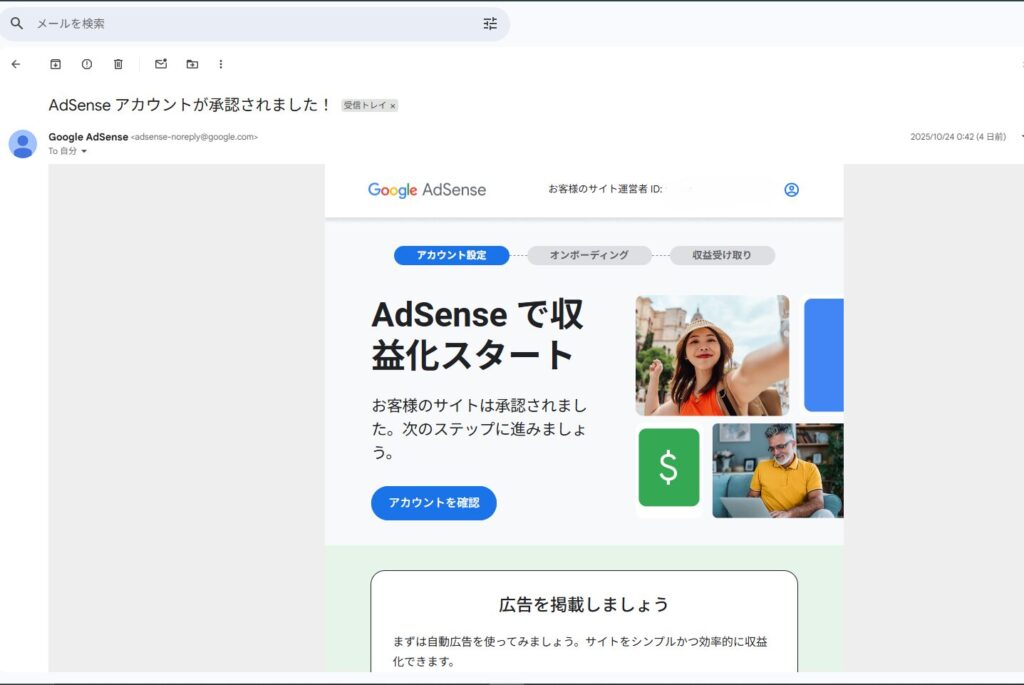Open the Move to folder icon
1024x685 pixels.
click(x=192, y=64)
